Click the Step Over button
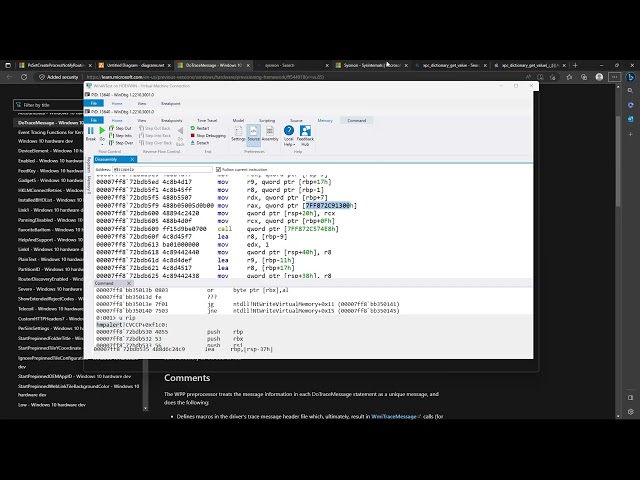 (x=121, y=143)
